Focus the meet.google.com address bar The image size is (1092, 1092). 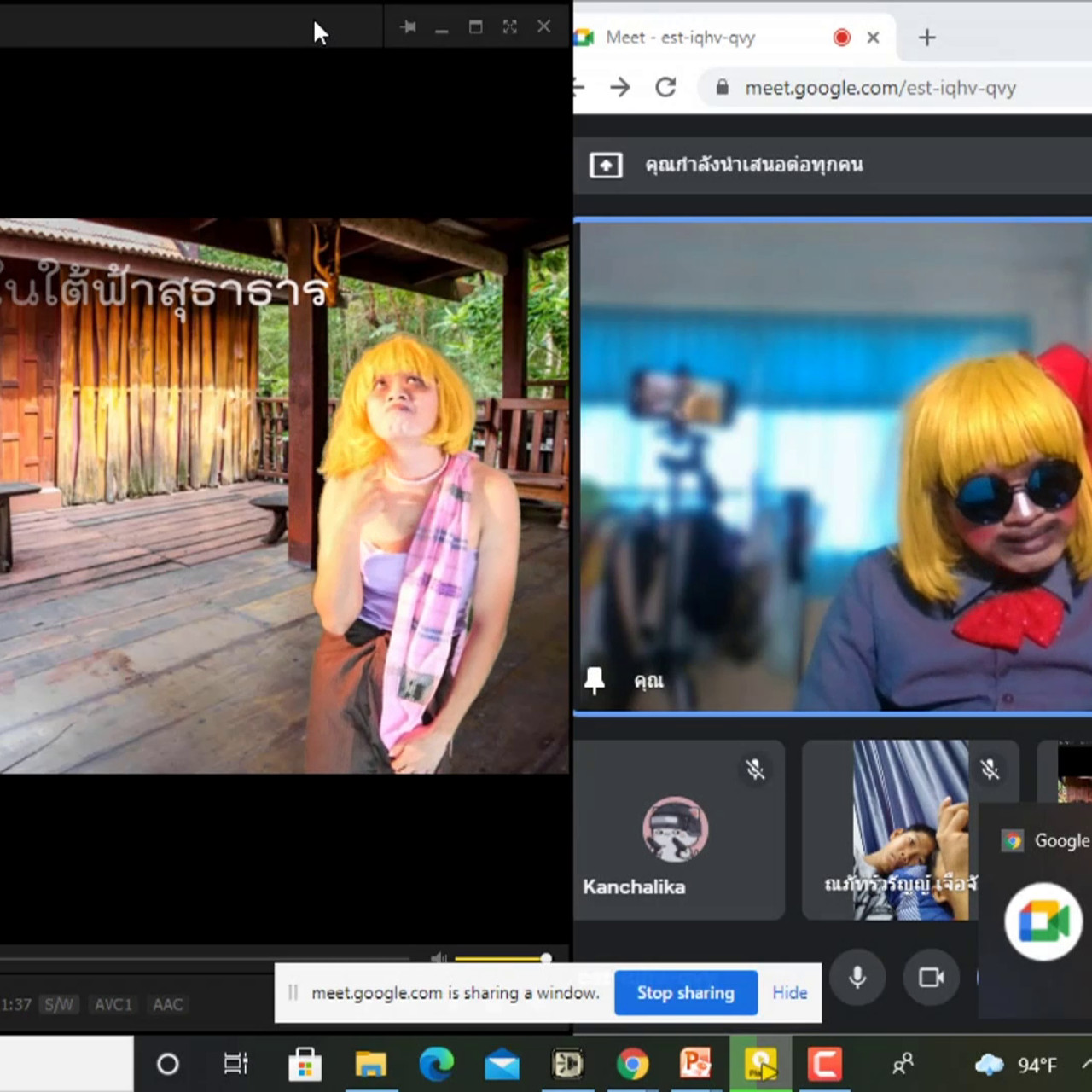click(896, 88)
